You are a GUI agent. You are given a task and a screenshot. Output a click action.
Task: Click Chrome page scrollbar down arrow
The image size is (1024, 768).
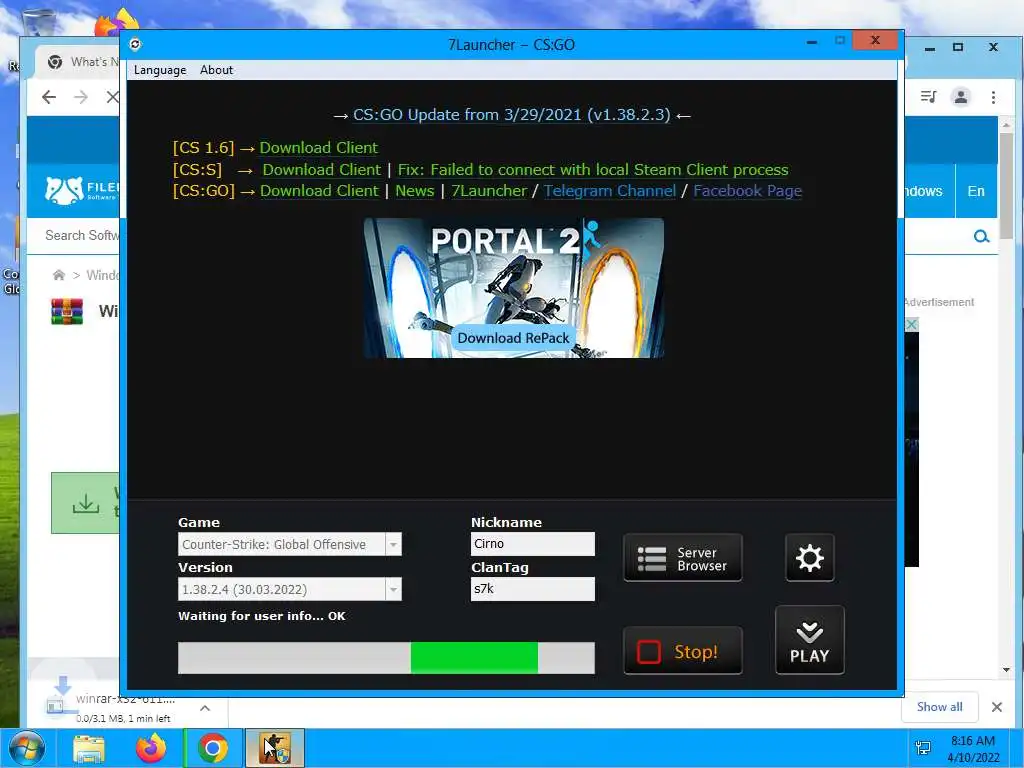pyautogui.click(x=1006, y=669)
